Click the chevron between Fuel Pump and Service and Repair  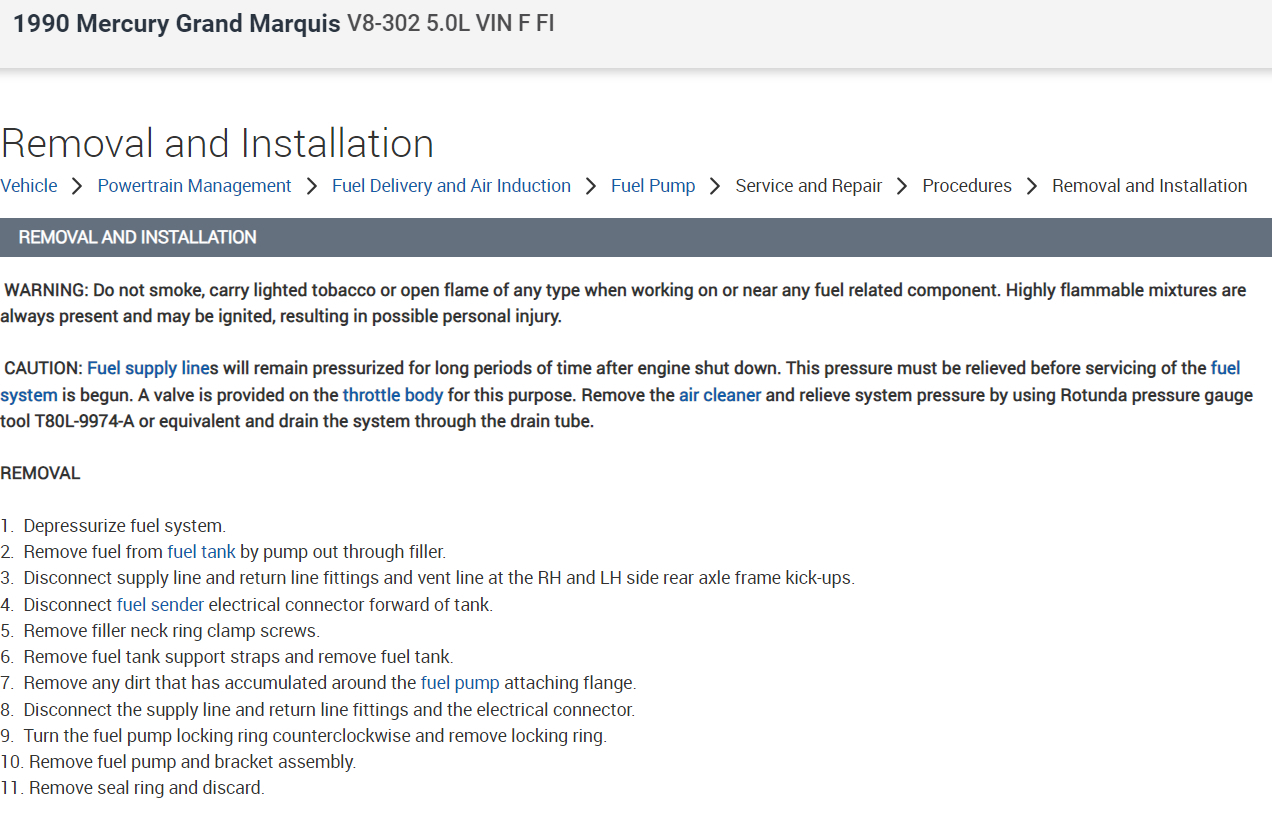point(715,186)
